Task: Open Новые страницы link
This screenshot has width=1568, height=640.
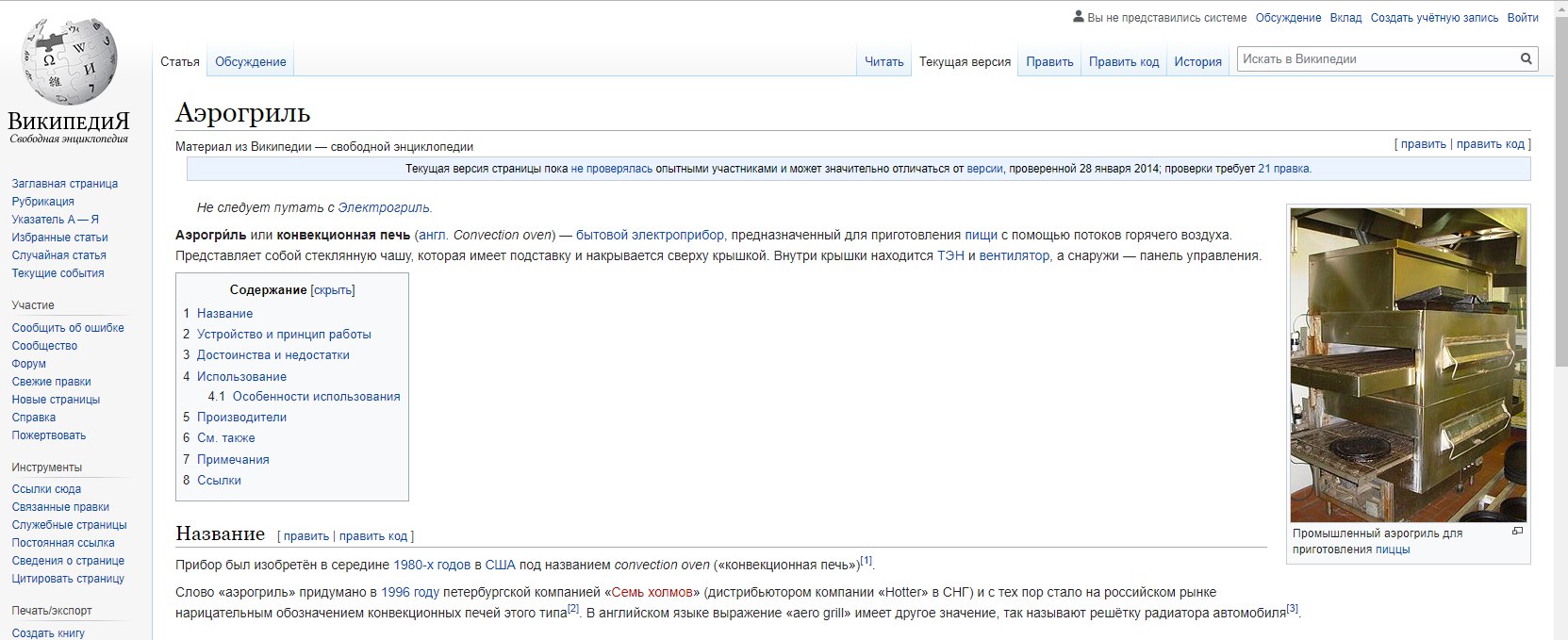Action: [56, 400]
